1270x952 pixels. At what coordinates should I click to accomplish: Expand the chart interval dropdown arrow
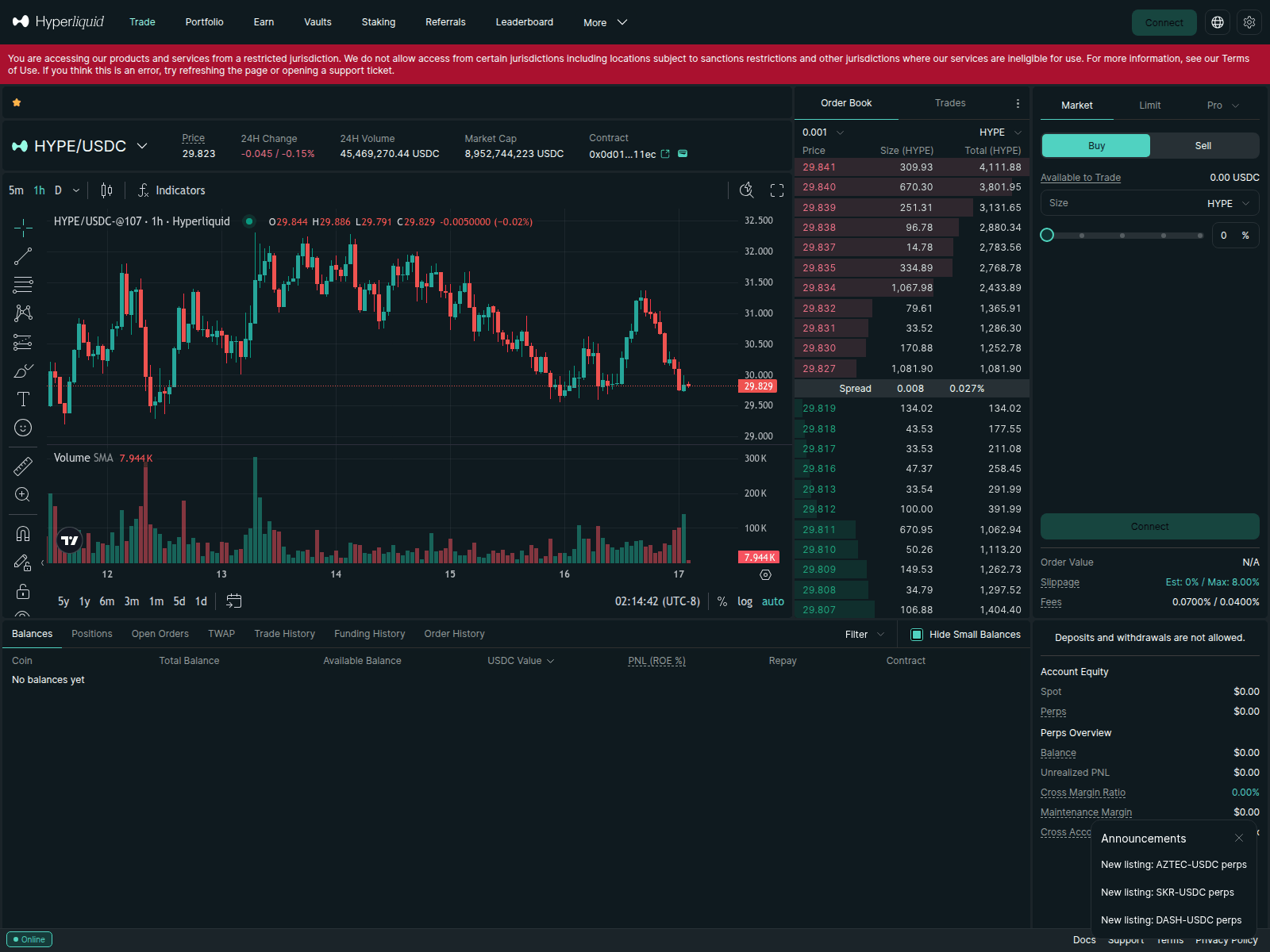tap(76, 190)
